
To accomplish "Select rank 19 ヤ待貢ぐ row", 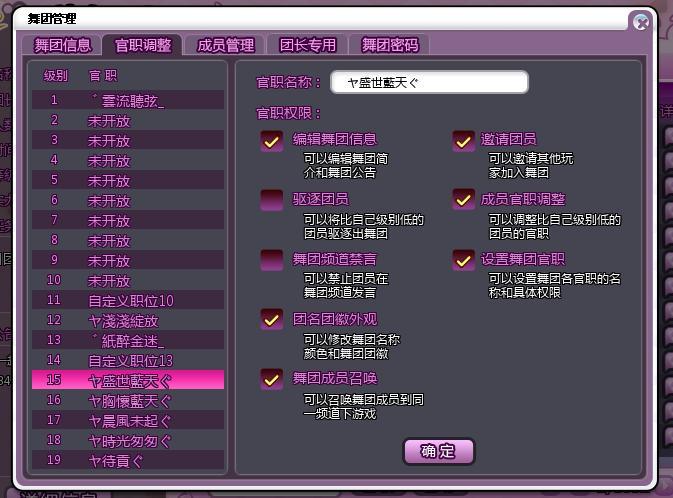I will pyautogui.click(x=128, y=460).
